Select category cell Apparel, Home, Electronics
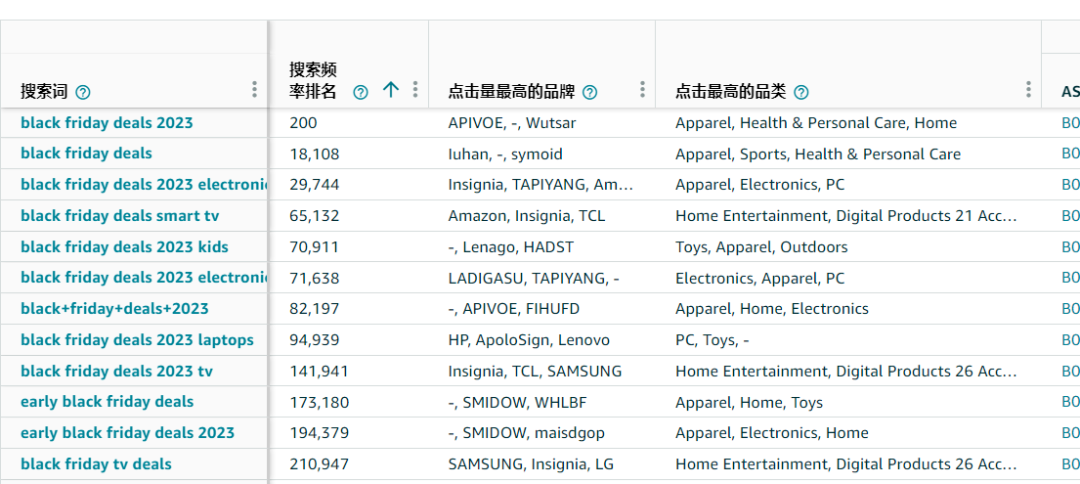This screenshot has width=1080, height=484. [x=771, y=309]
